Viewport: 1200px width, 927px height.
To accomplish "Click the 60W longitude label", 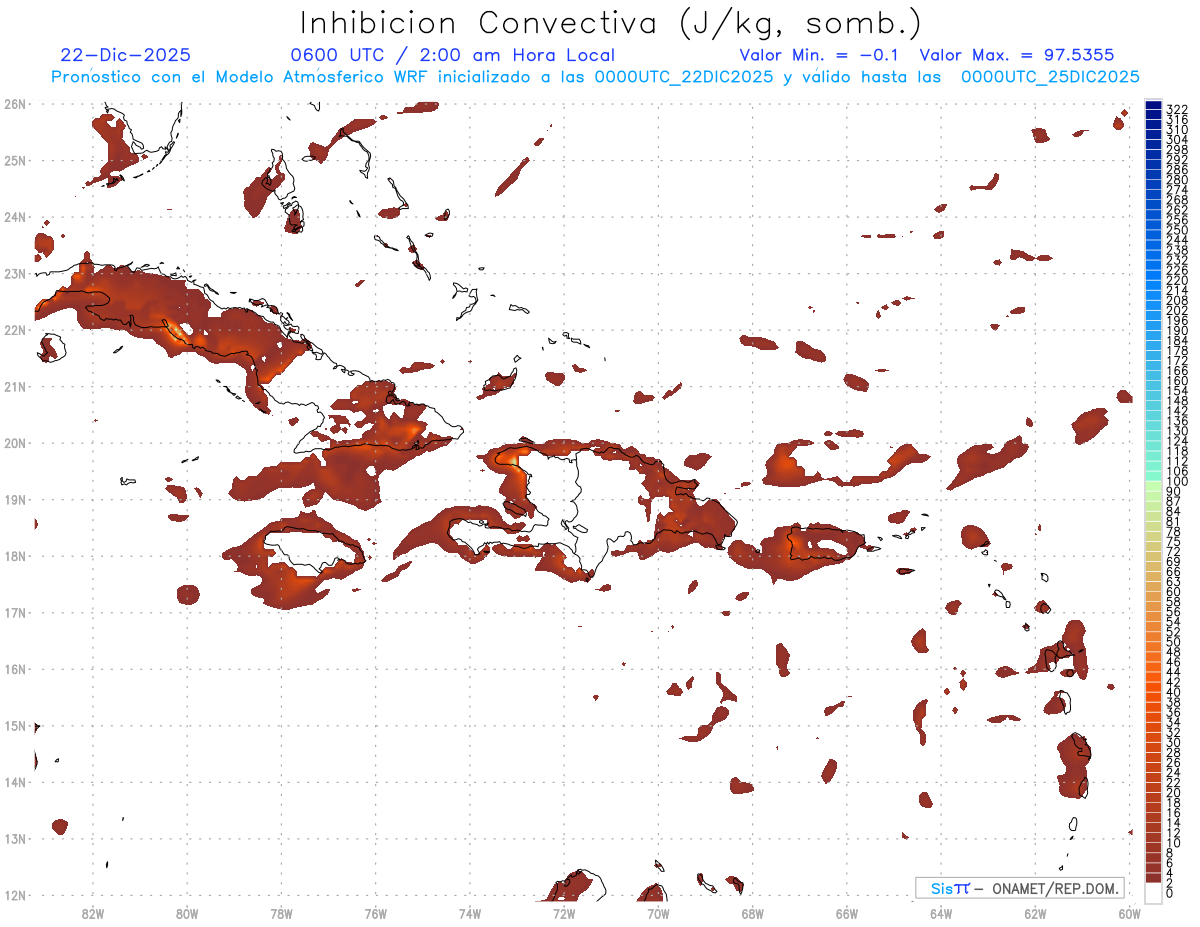I will (1130, 913).
